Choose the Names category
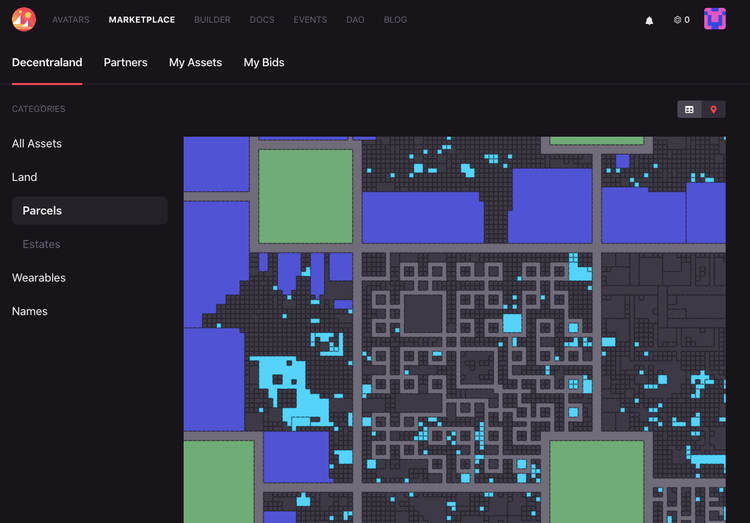The width and height of the screenshot is (750, 523). (30, 311)
